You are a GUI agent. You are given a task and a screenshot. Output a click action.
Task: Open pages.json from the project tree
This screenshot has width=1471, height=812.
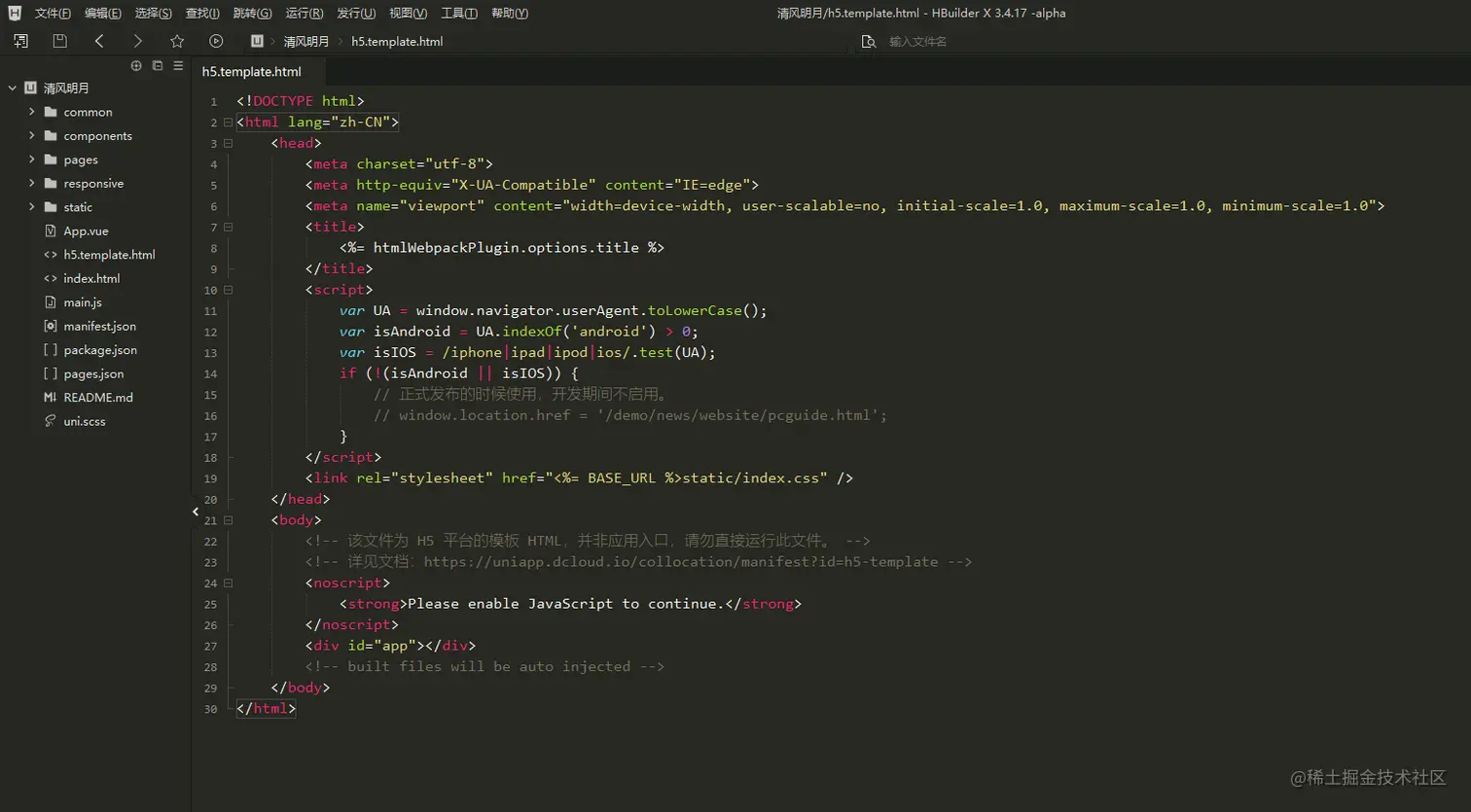[93, 373]
